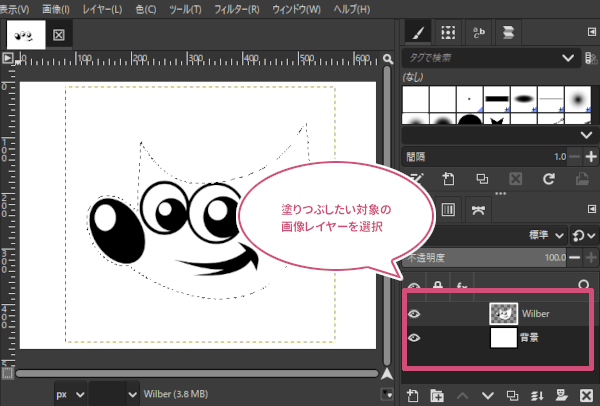This screenshot has width=600, height=406.
Task: Click the refresh brushes icon
Action: point(548,180)
